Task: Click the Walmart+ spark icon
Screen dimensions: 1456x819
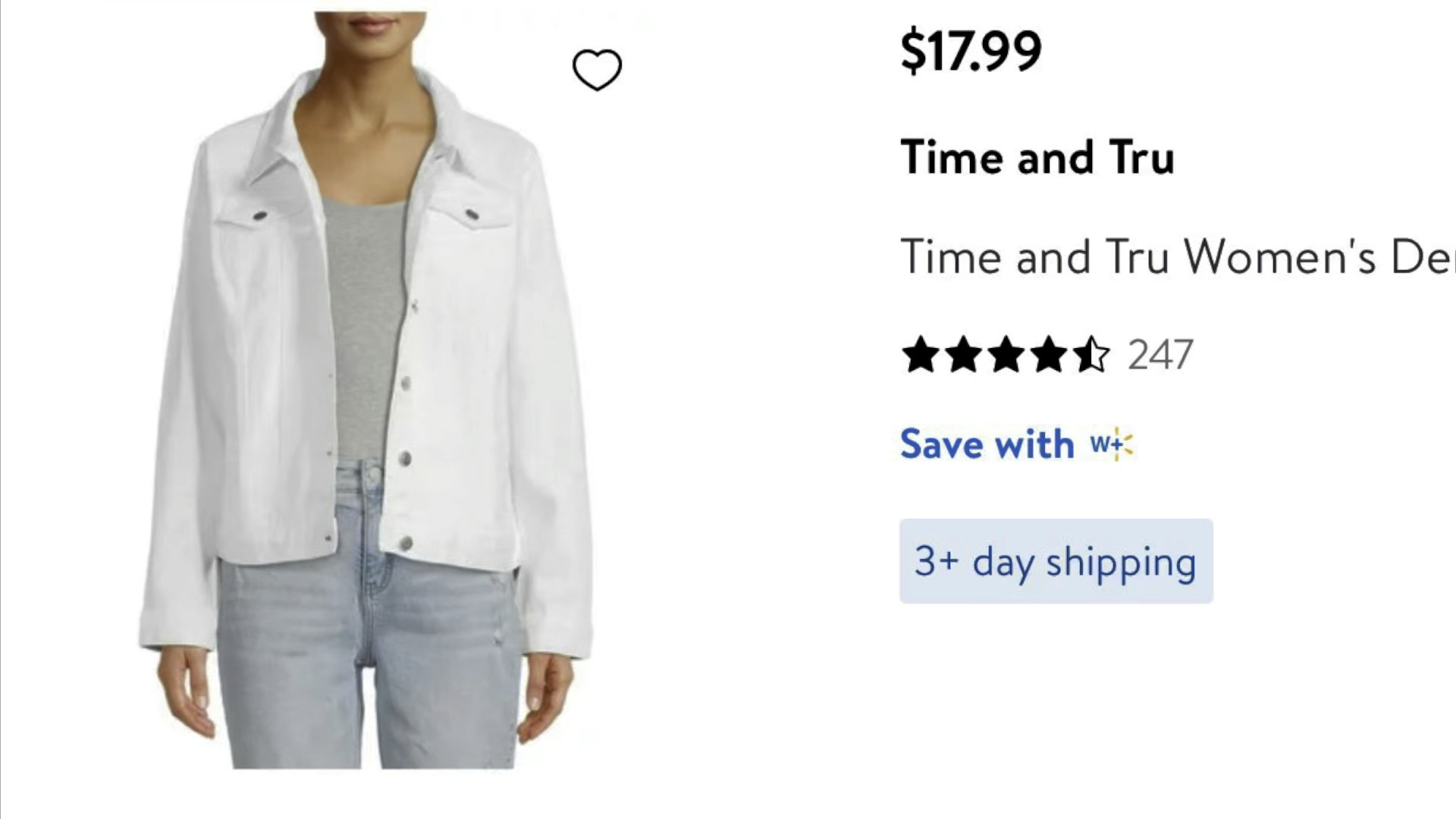Action: (1112, 444)
